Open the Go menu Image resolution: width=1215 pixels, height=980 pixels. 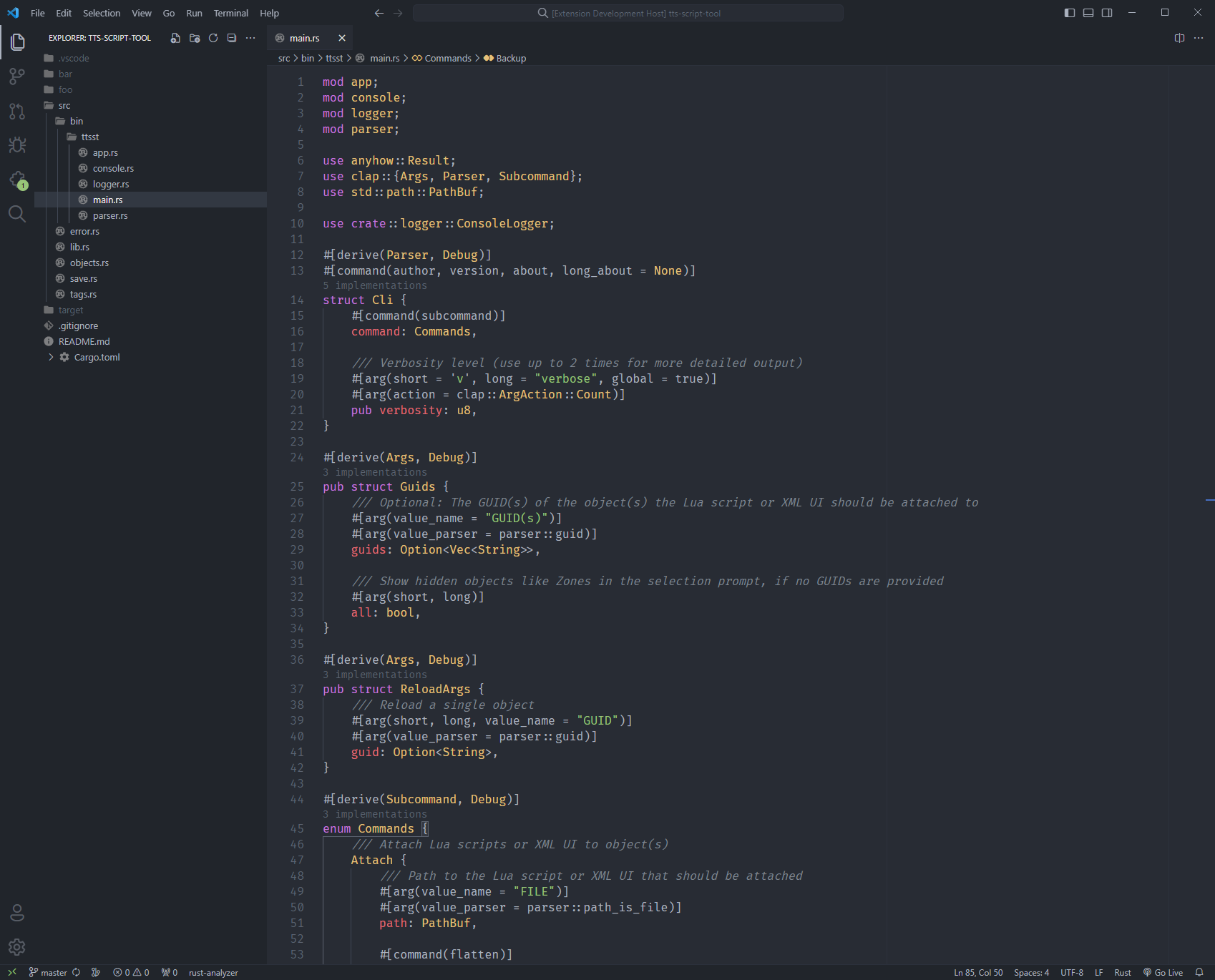(169, 13)
